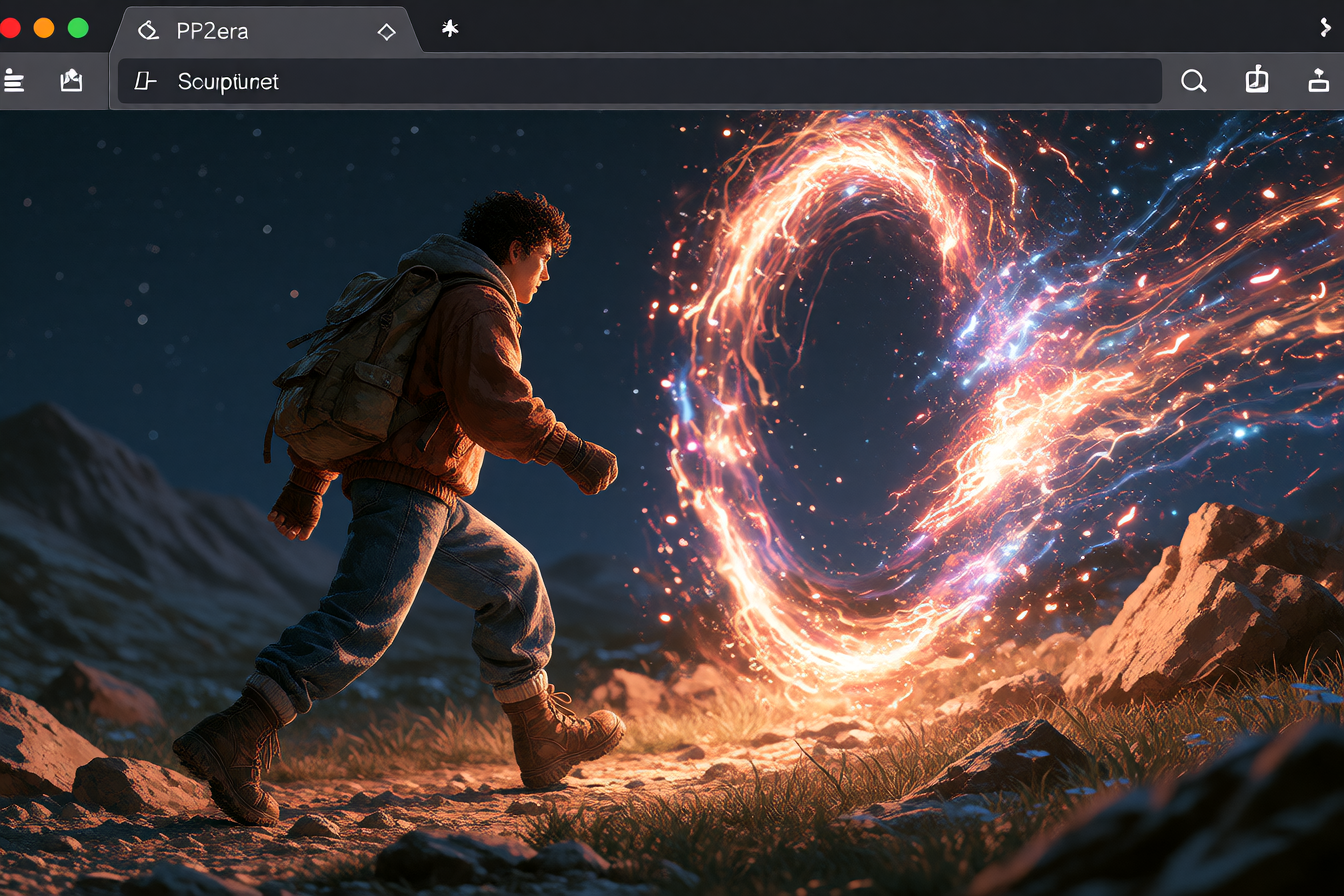This screenshot has height=896, width=1344.
Task: Focus the Sculptunet address field
Action: 640,81
